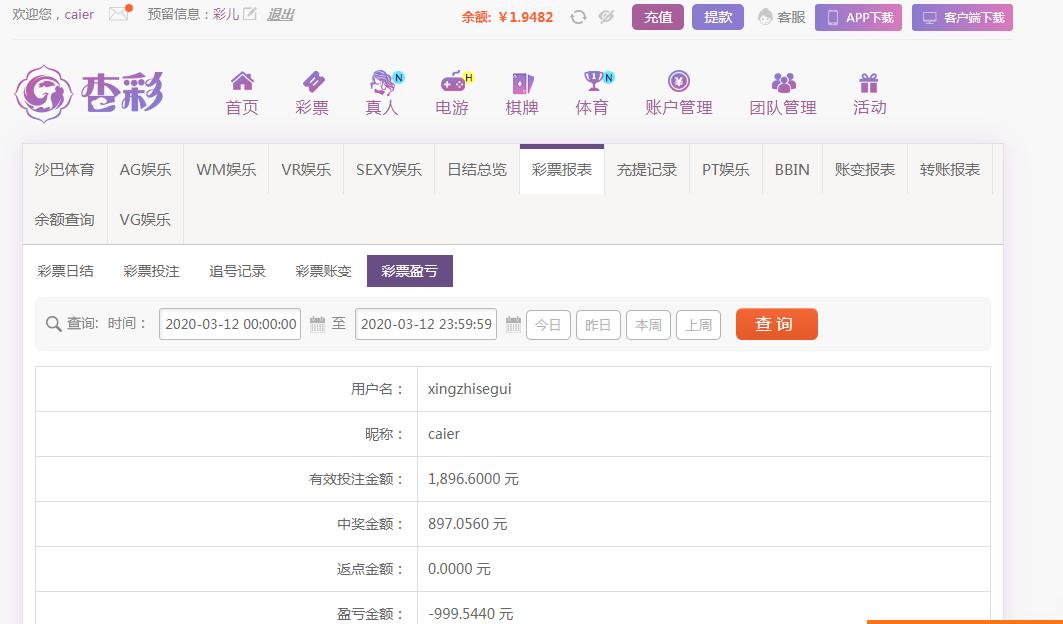1063x624 pixels.
Task: Open 追号记录 sub-tab
Action: [x=237, y=271]
